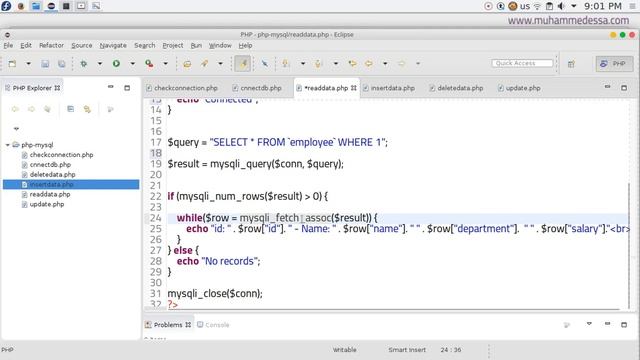Click the PHP Explorer Forward arrow icon
640x360 pixels.
click(x=31, y=109)
